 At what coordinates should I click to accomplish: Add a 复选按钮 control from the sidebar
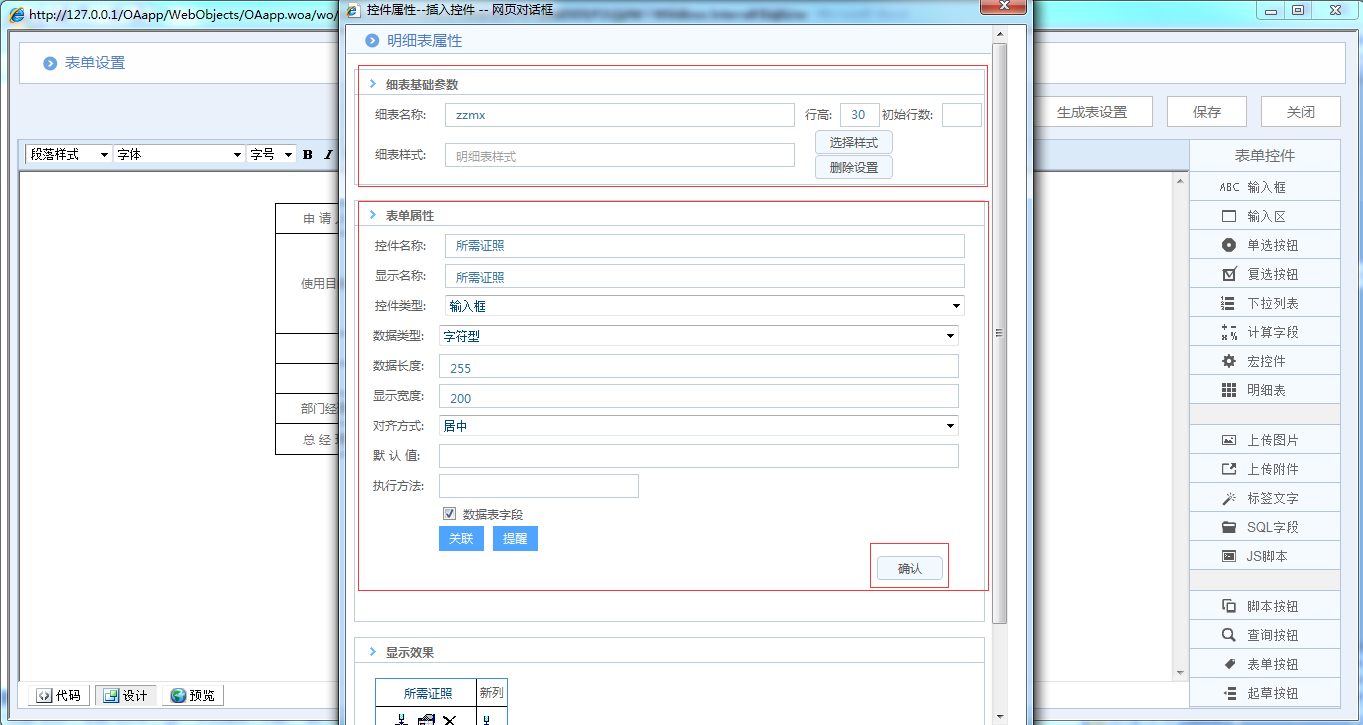1264,273
